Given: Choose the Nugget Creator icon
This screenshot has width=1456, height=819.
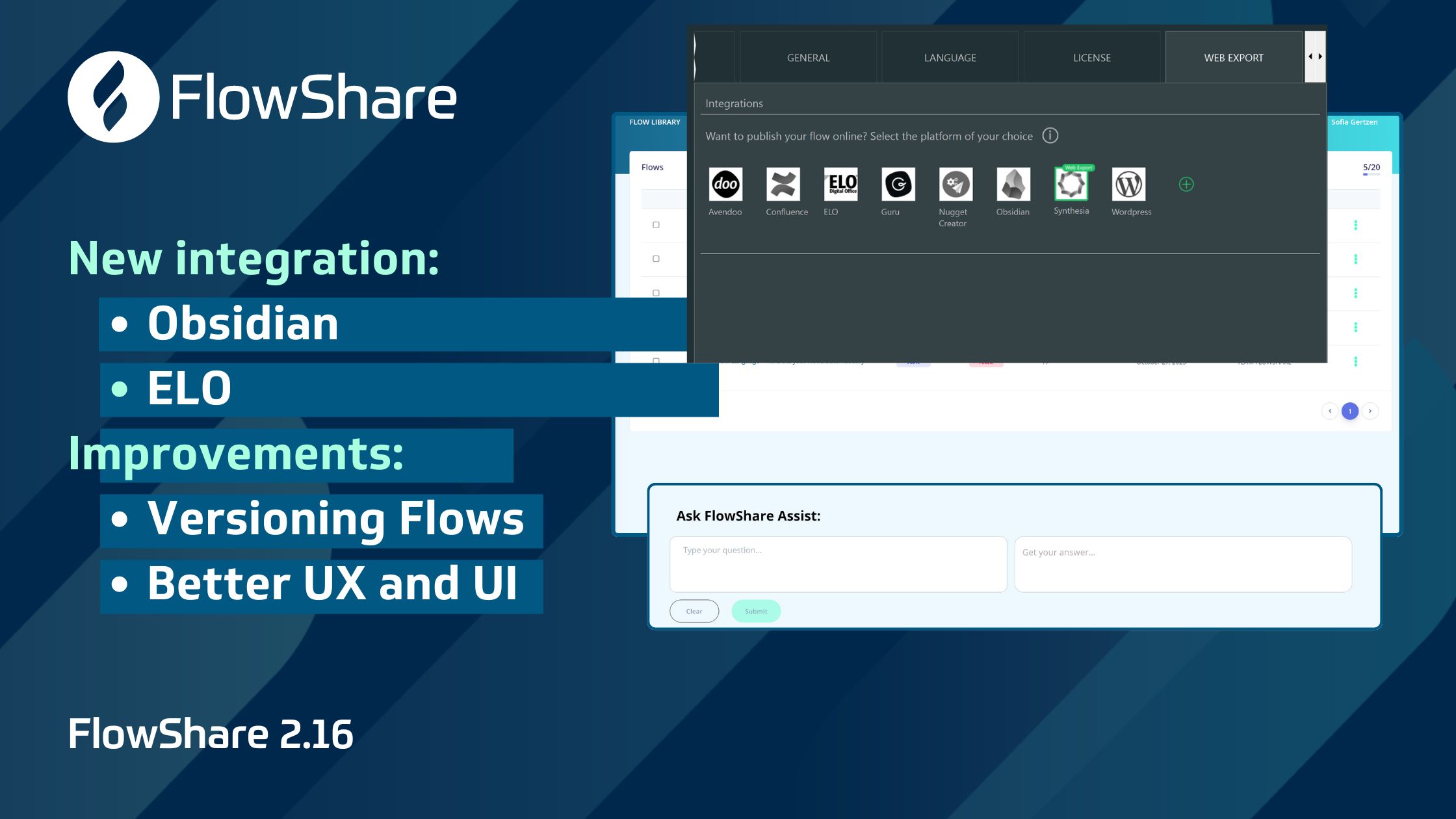Looking at the screenshot, I should (x=955, y=185).
